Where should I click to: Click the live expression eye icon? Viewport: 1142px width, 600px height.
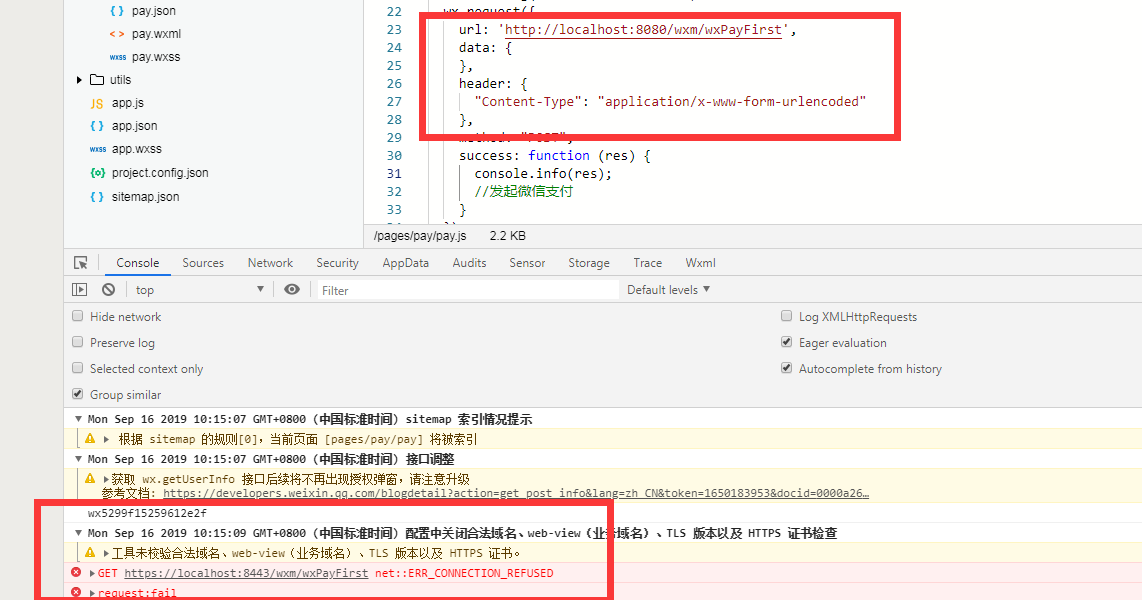pyautogui.click(x=292, y=289)
